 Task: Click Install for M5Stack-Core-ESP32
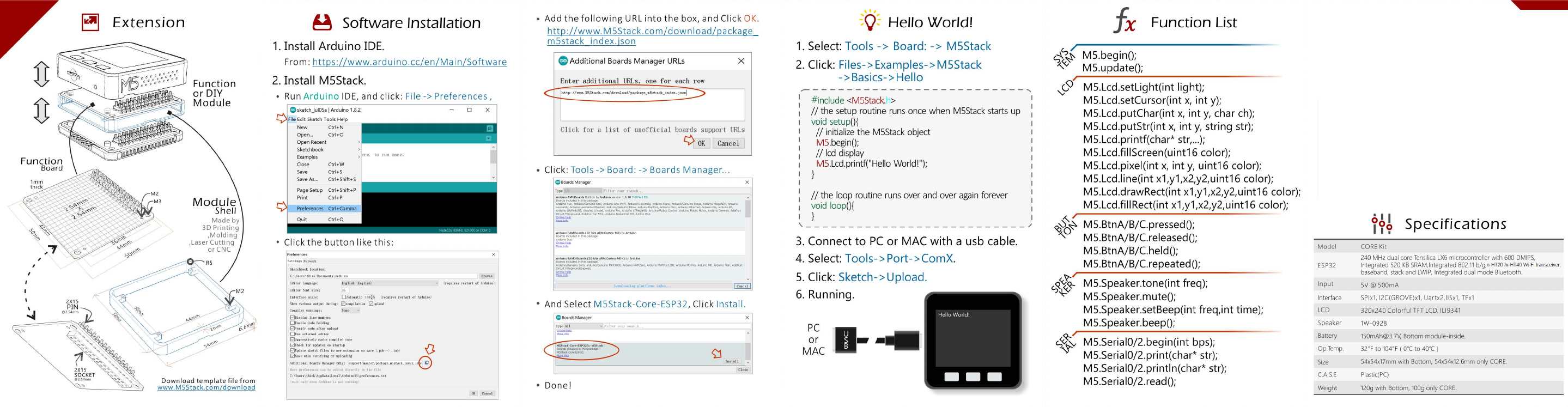pos(732,361)
